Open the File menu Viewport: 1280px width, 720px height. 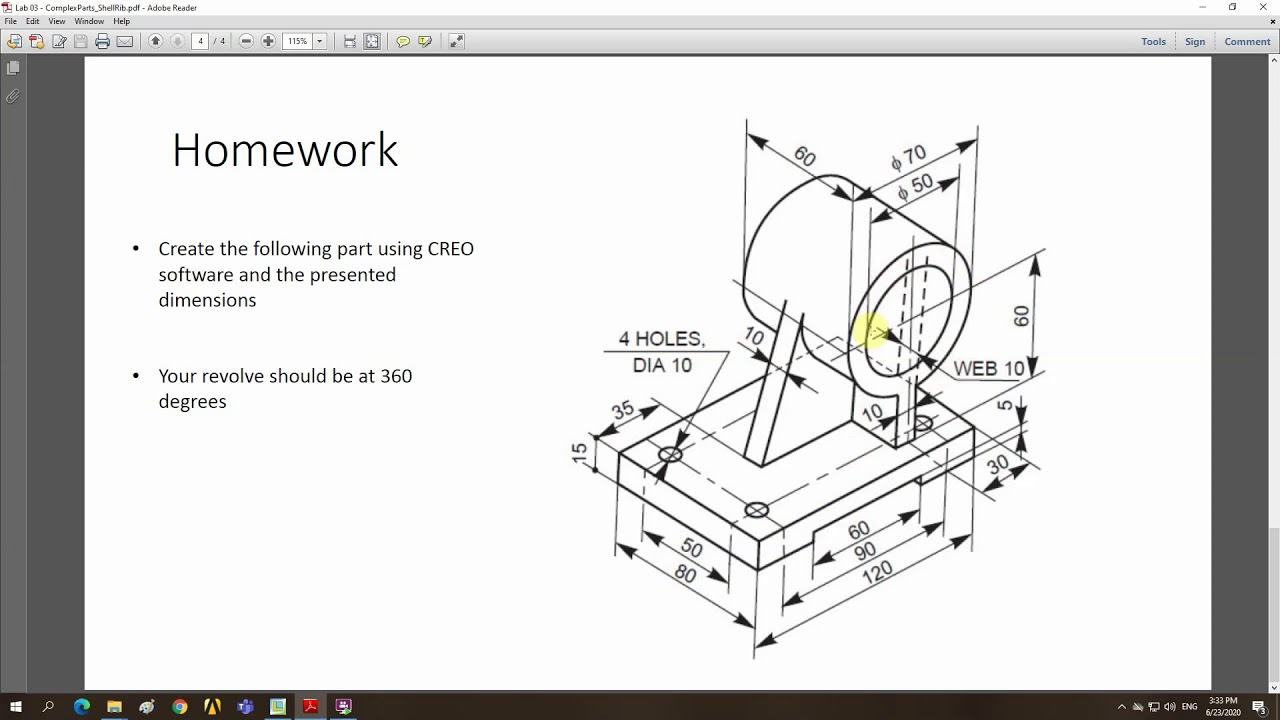[x=10, y=21]
